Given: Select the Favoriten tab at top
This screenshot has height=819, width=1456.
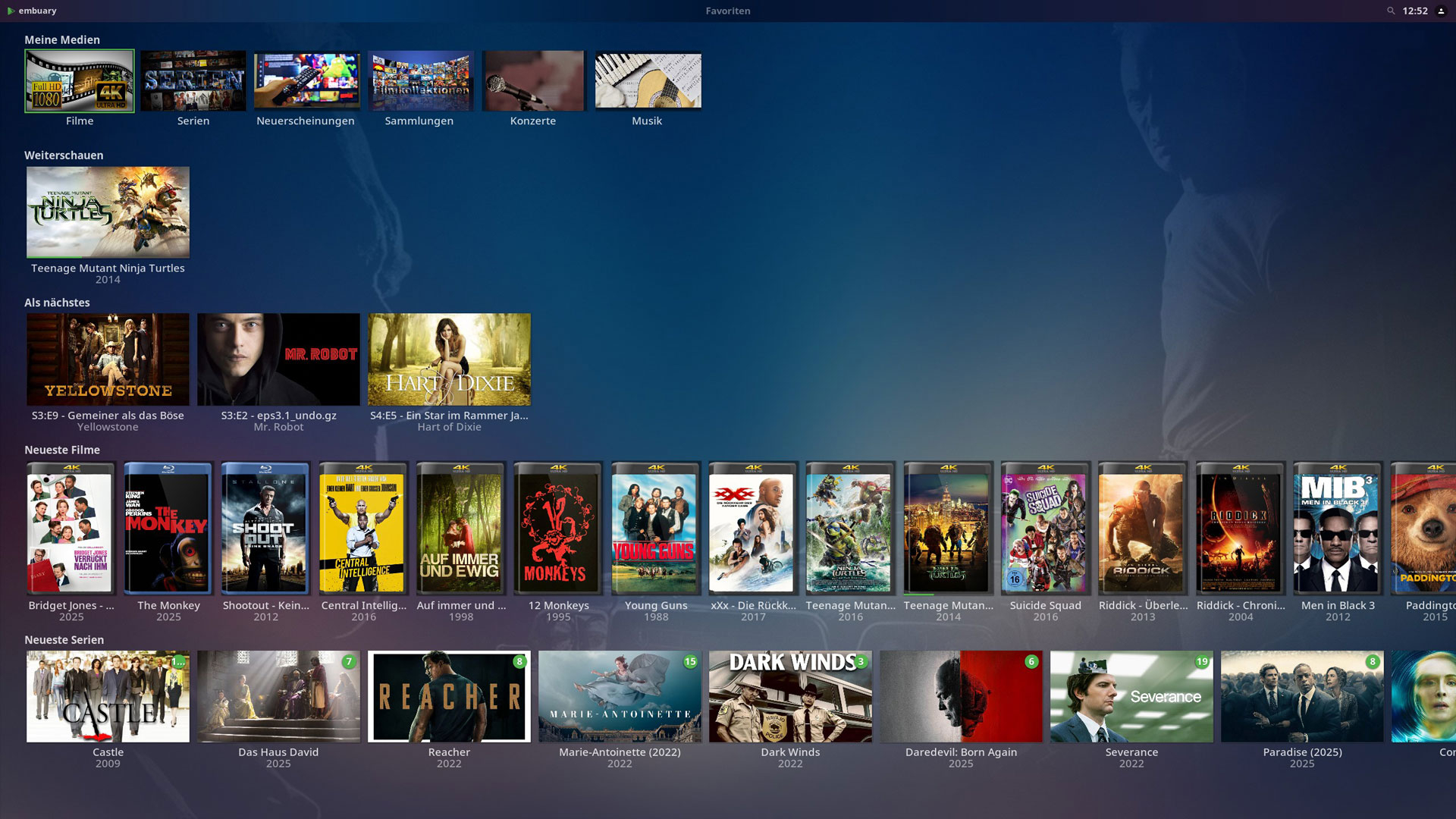Looking at the screenshot, I should point(728,11).
